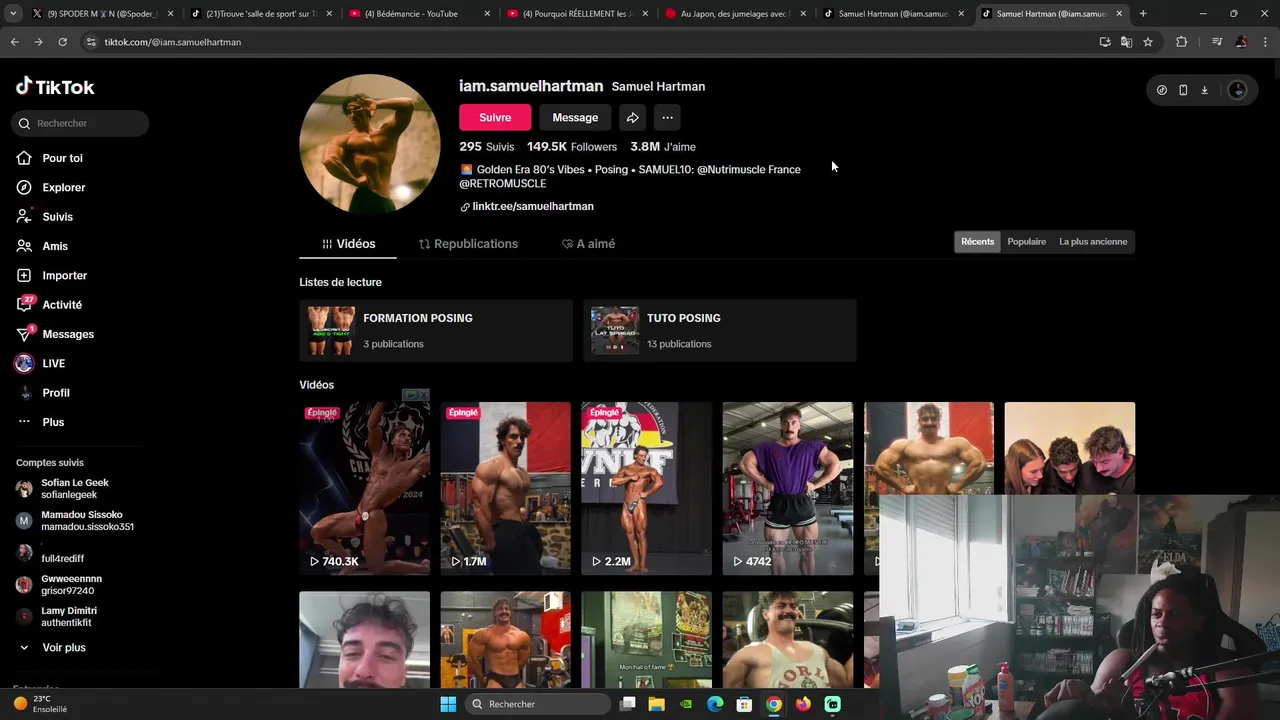Open the TikTok logo home link
Screen dimensions: 1280x720
click(x=55, y=87)
